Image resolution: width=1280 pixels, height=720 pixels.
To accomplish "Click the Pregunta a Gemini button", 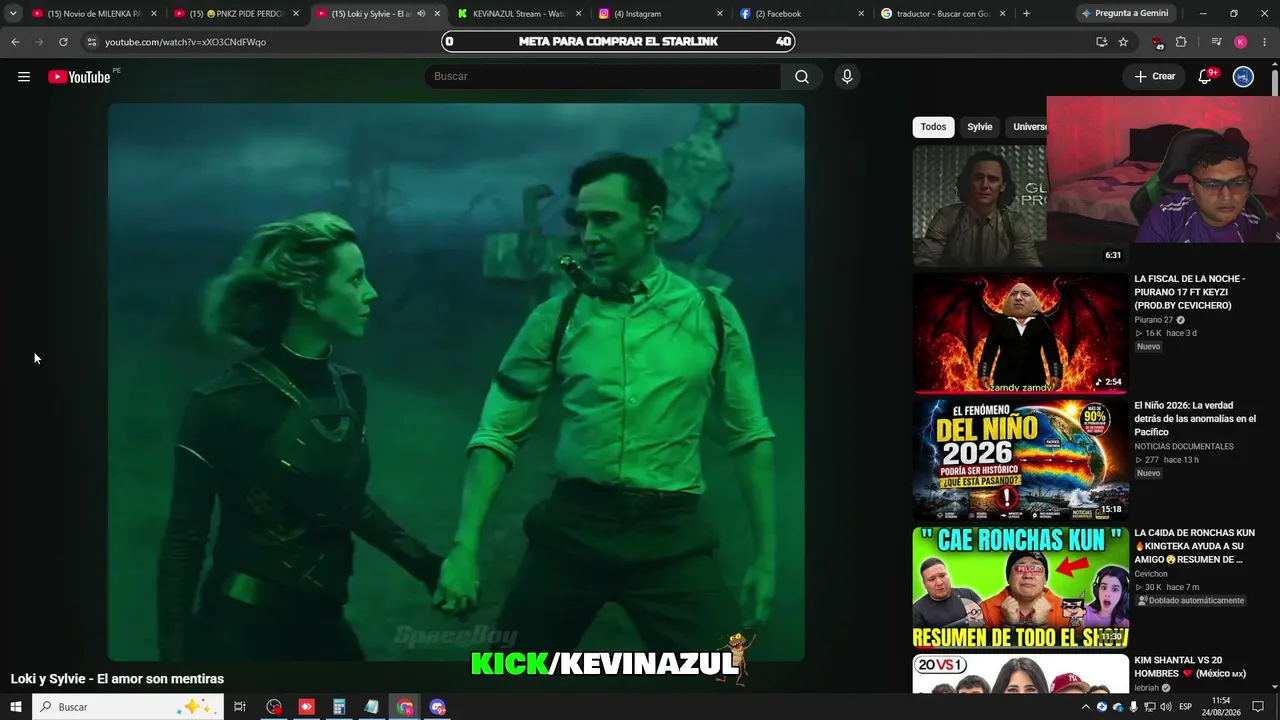I will pyautogui.click(x=1125, y=14).
